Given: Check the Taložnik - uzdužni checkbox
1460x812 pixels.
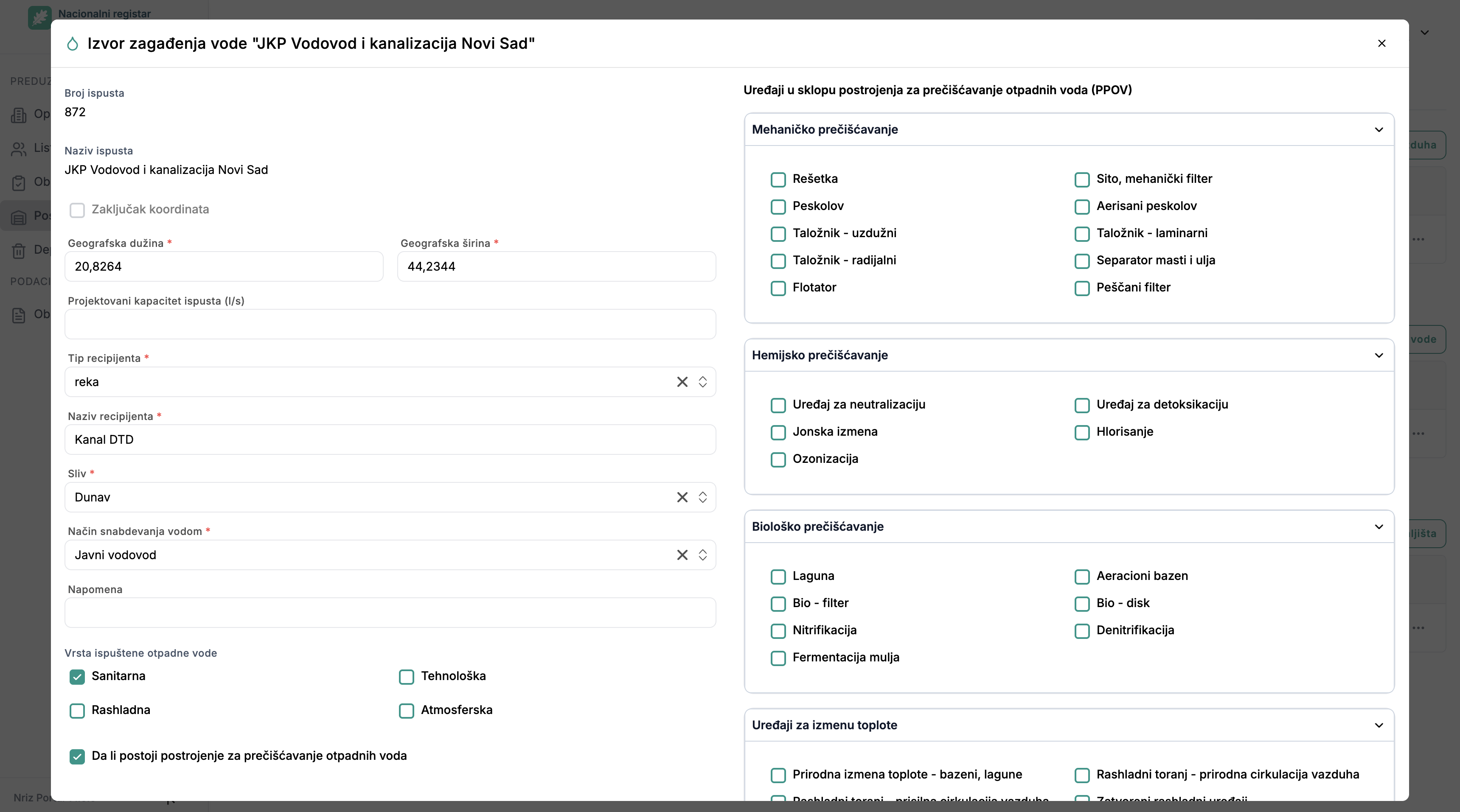Looking at the screenshot, I should point(778,234).
